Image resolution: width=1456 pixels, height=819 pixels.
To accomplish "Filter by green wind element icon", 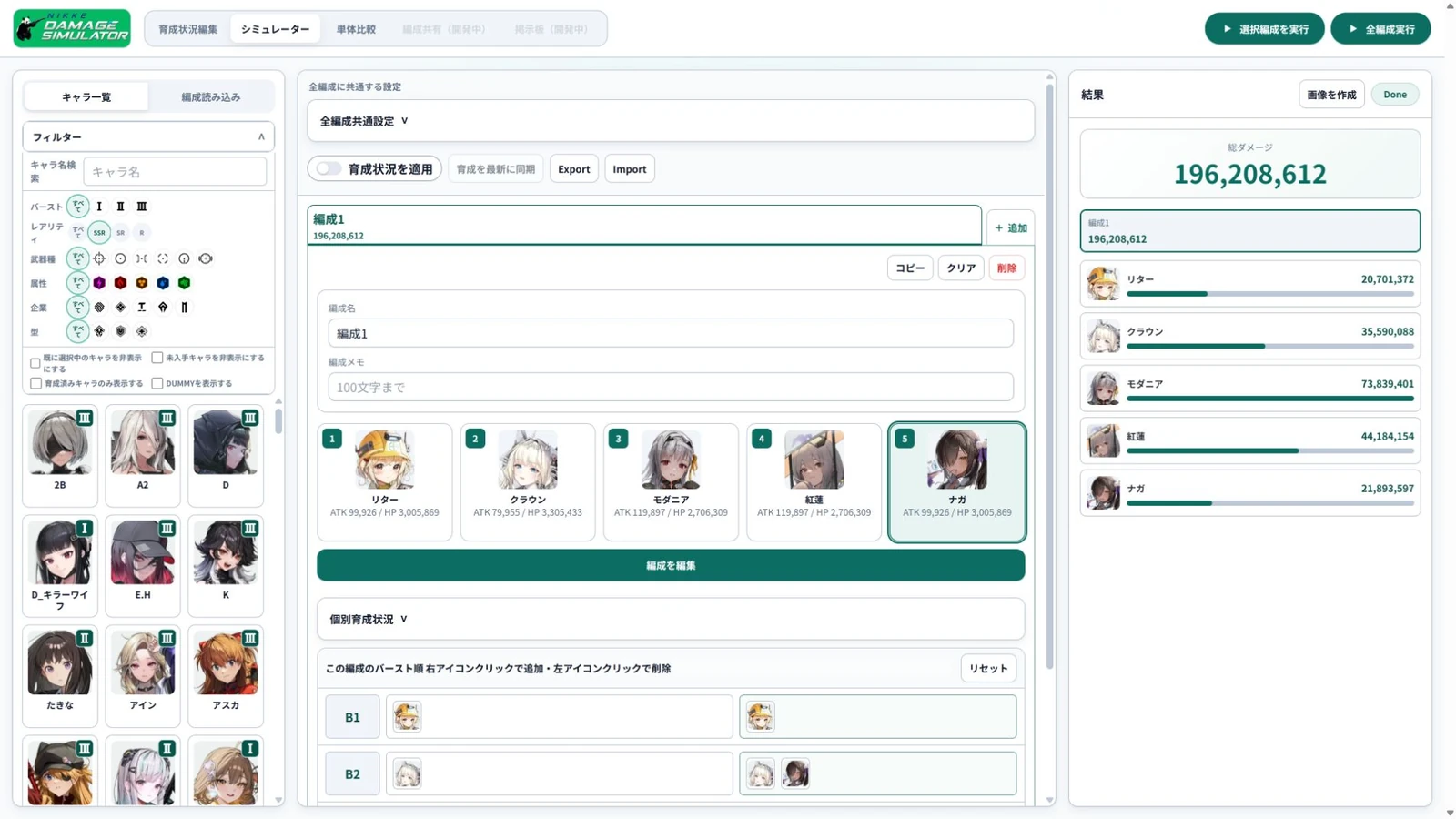I will pos(184,283).
